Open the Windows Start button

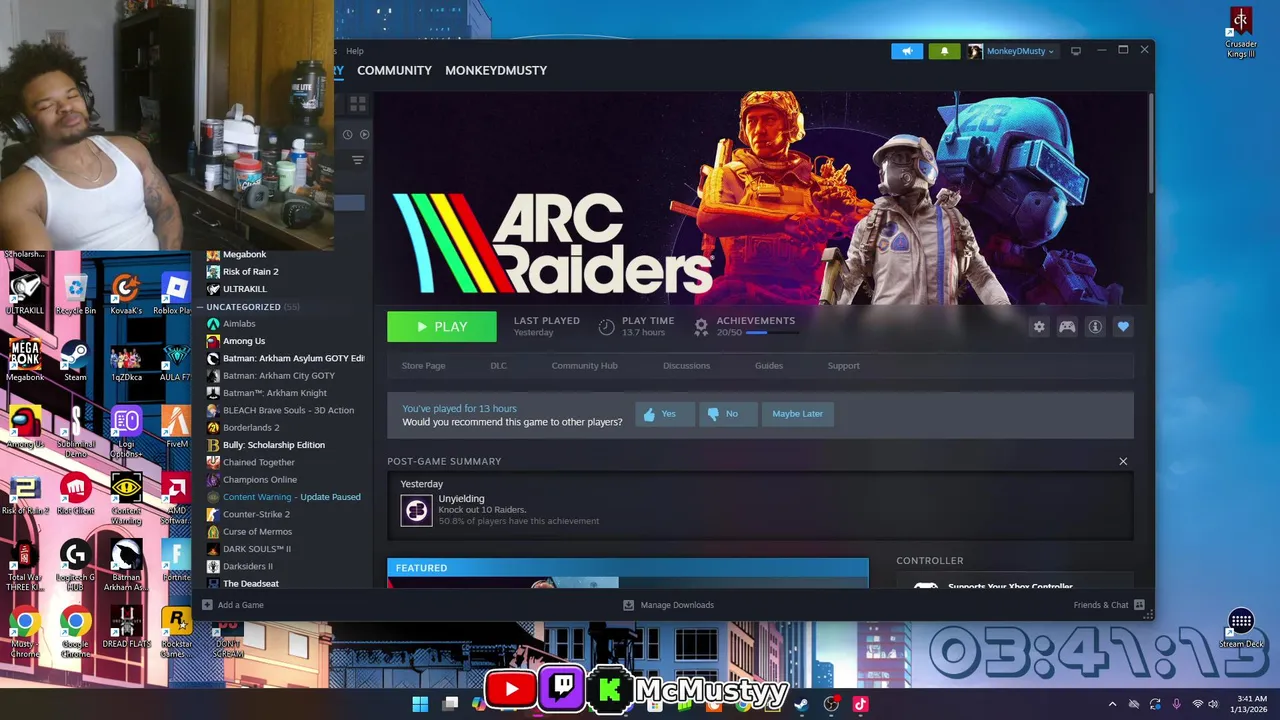pyautogui.click(x=420, y=704)
